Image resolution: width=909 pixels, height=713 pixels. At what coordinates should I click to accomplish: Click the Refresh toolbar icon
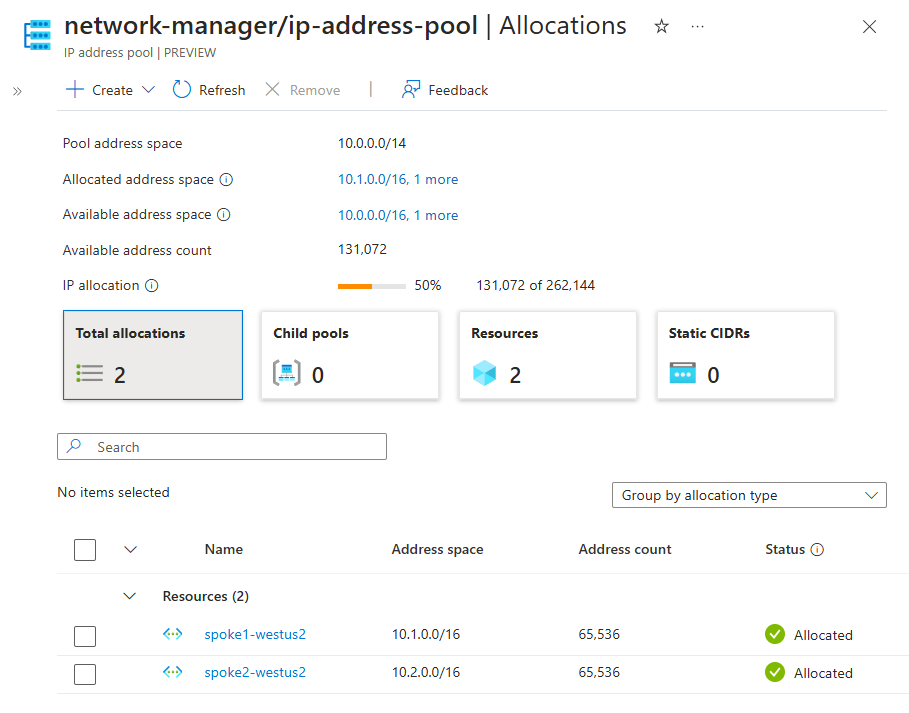(181, 90)
